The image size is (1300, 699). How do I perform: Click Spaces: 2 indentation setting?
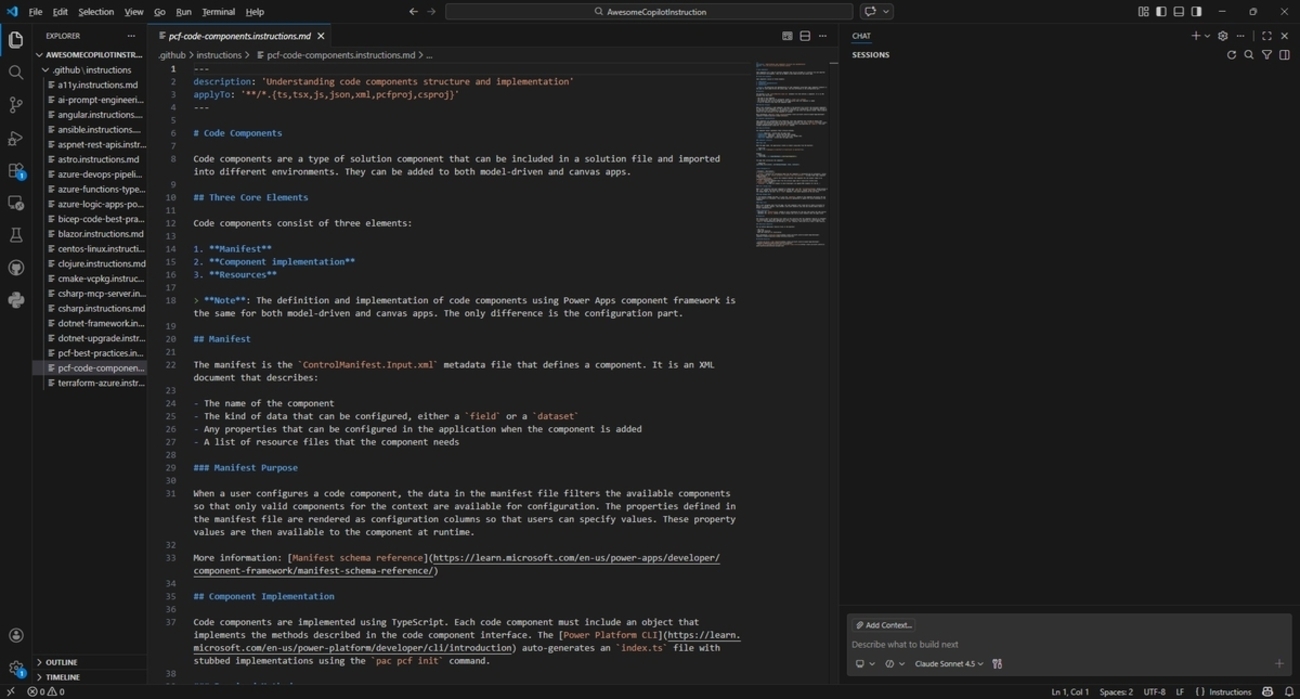click(x=1116, y=692)
